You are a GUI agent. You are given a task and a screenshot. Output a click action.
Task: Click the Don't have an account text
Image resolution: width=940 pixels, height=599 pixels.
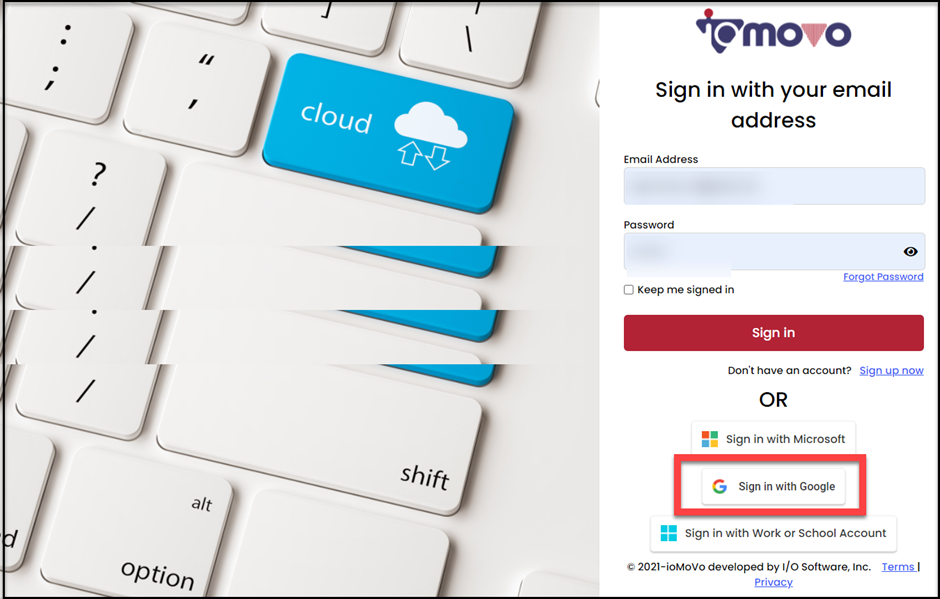[790, 371]
